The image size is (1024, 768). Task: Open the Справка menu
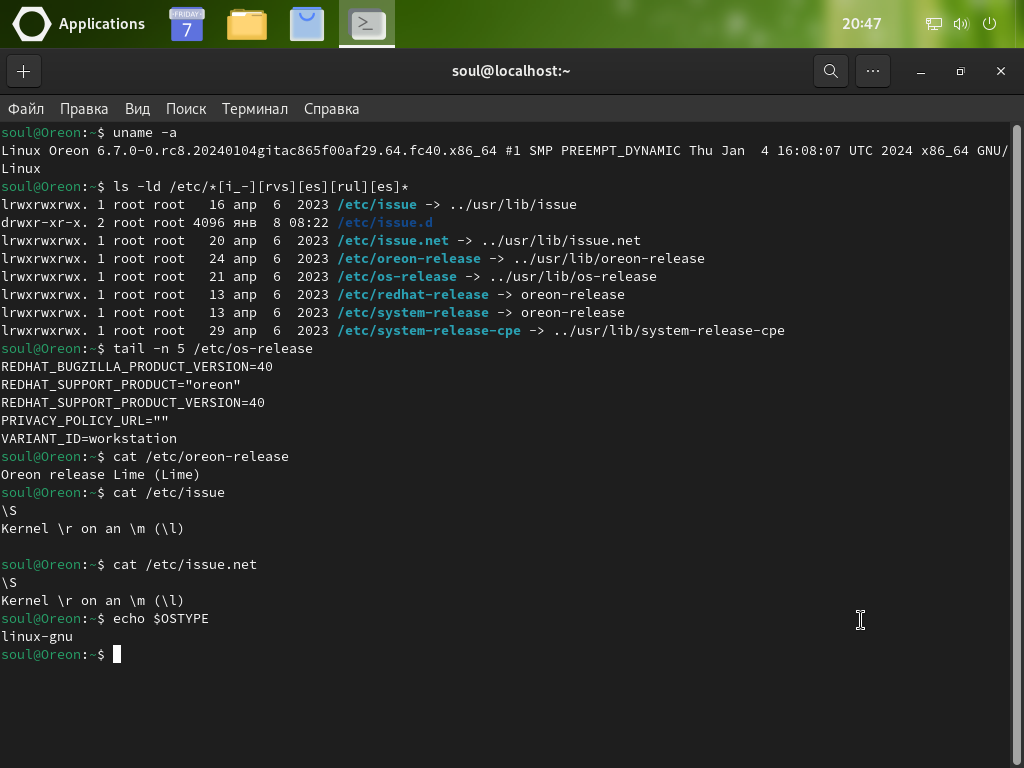click(x=331, y=109)
